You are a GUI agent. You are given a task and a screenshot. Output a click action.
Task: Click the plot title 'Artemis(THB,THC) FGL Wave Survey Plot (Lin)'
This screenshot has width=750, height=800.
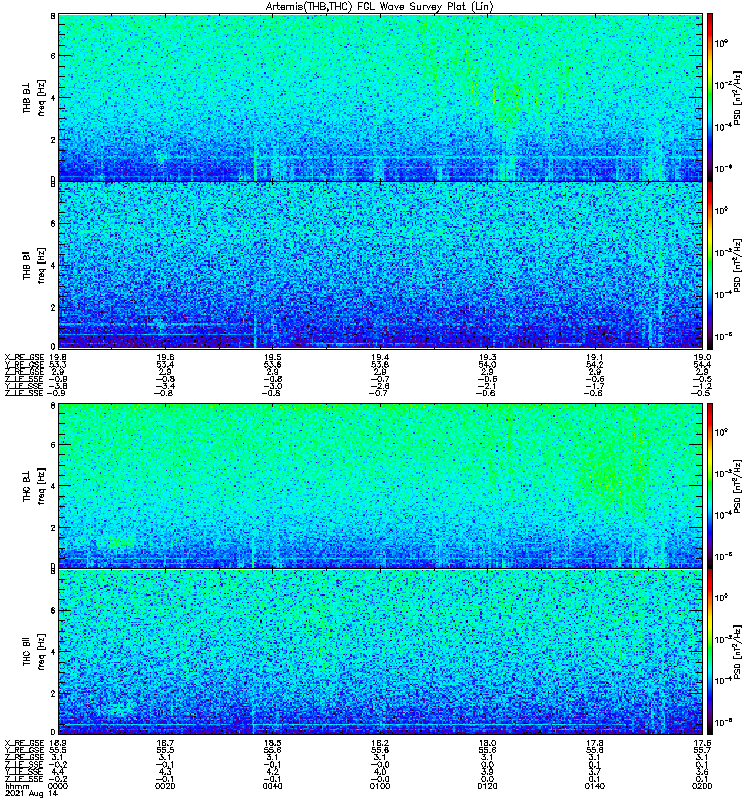pos(379,7)
